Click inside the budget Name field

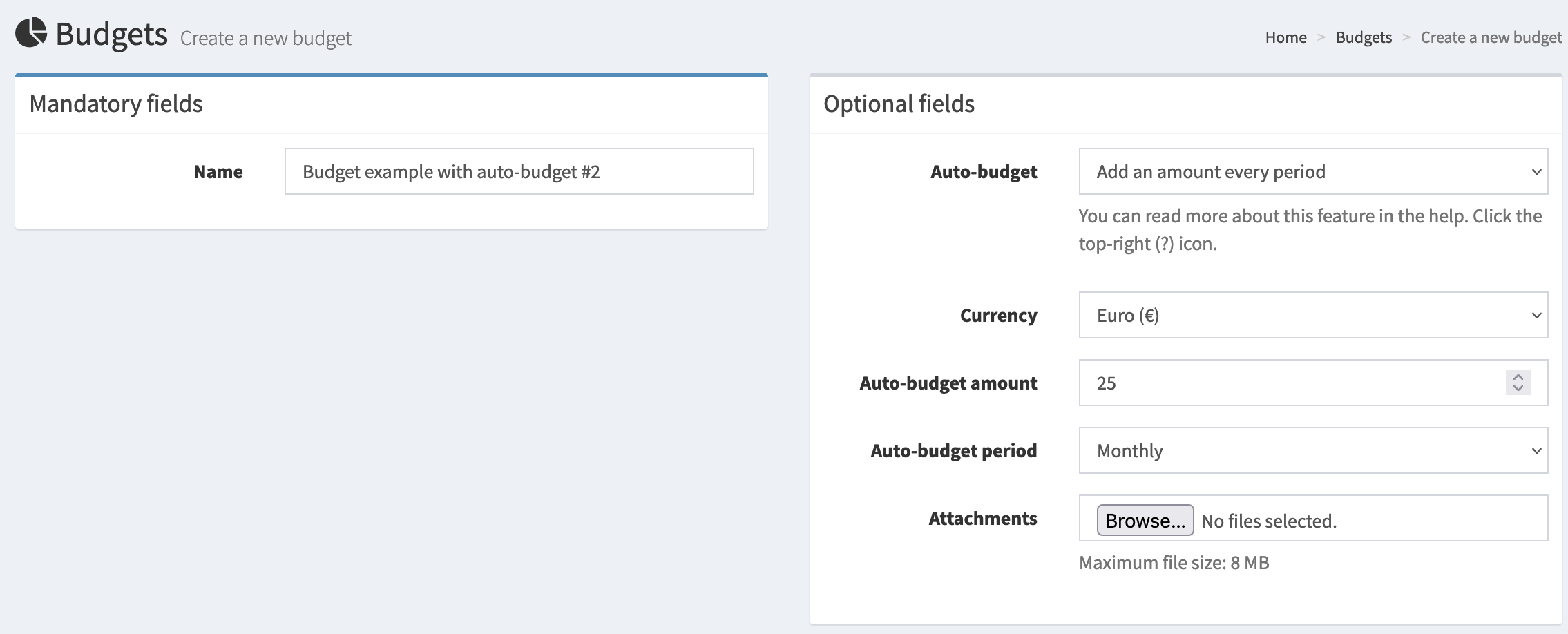518,171
